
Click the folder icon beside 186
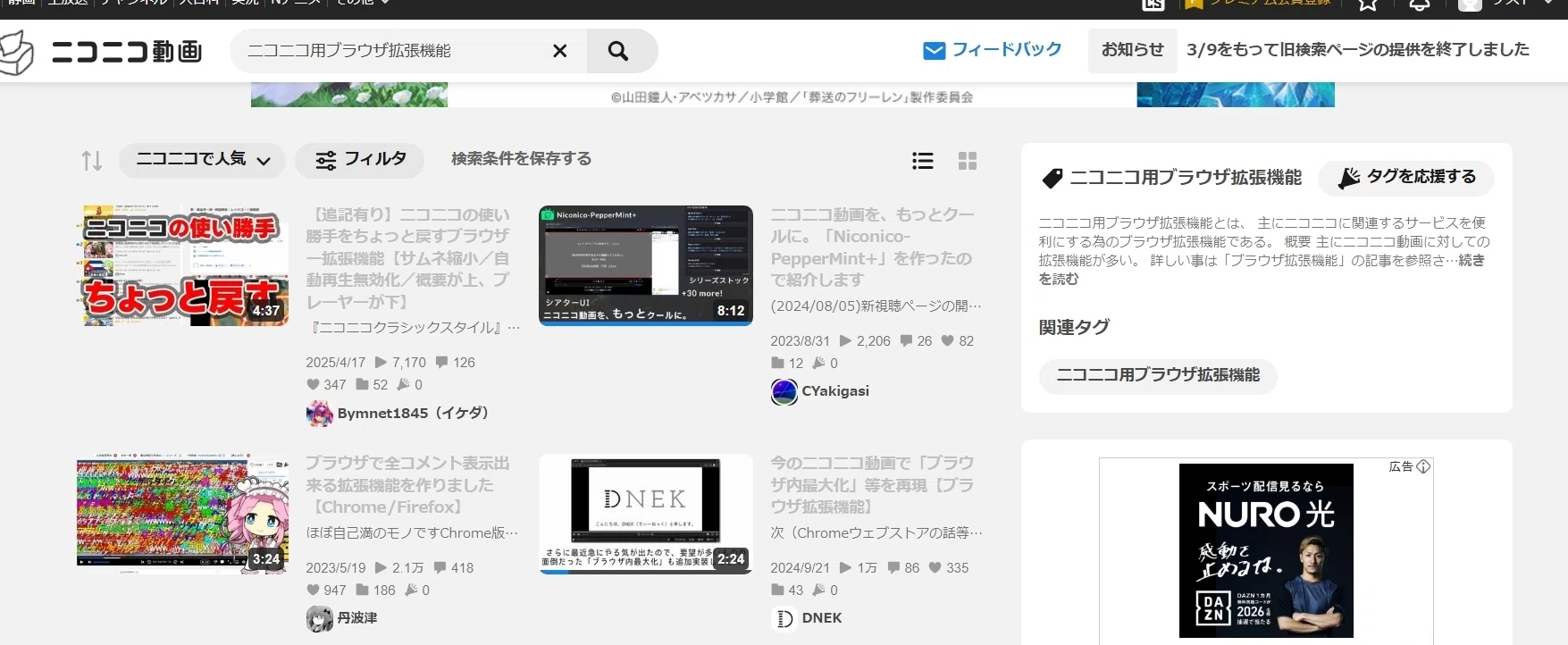pyautogui.click(x=362, y=591)
